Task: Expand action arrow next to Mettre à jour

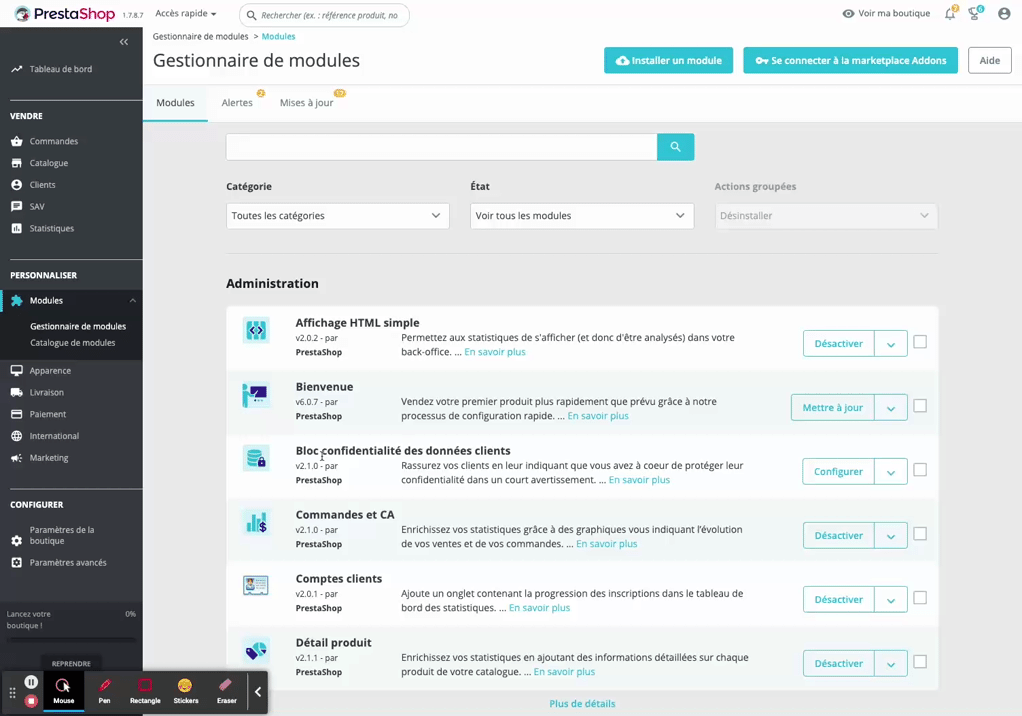Action: click(891, 408)
